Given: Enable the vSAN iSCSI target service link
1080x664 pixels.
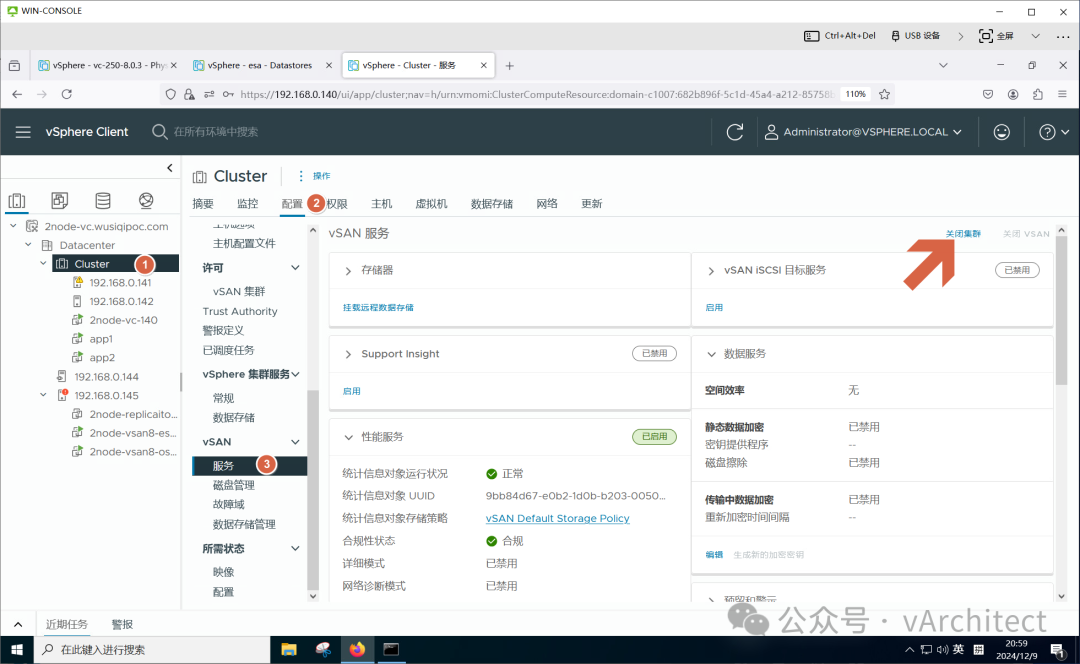Looking at the screenshot, I should tap(714, 307).
